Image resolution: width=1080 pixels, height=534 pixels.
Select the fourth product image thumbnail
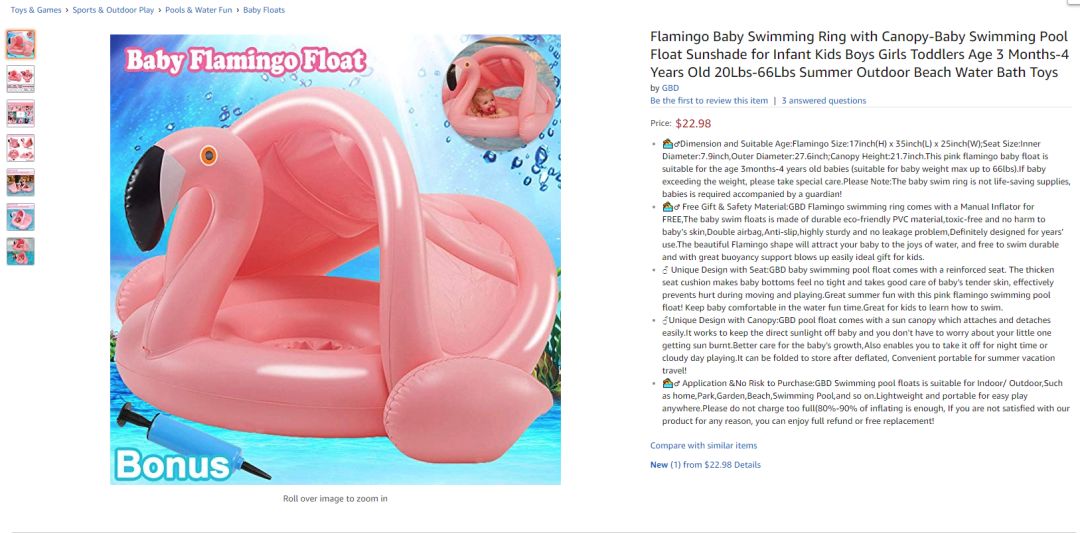pyautogui.click(x=21, y=147)
